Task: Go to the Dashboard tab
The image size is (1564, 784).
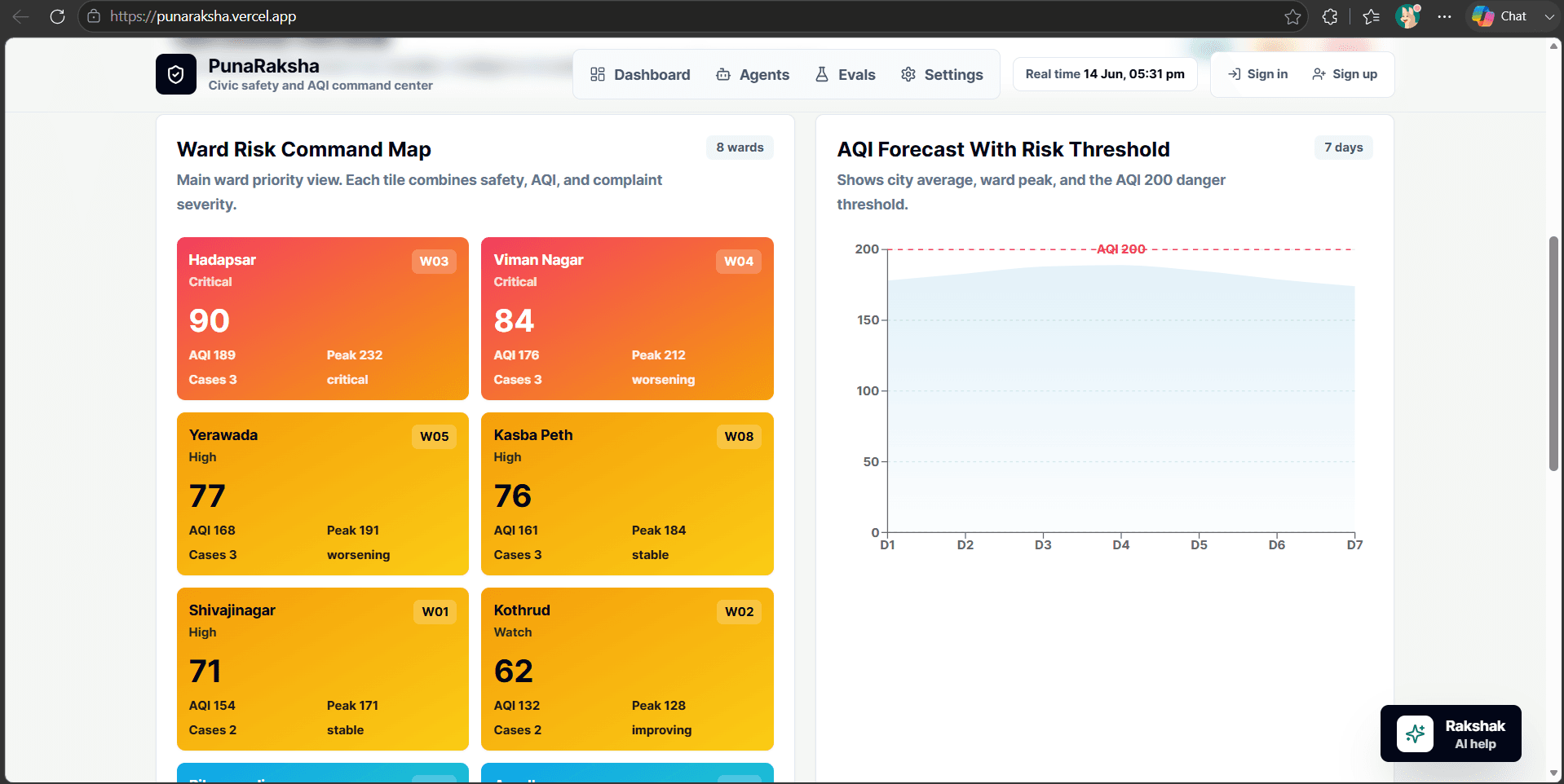Action: tap(640, 75)
